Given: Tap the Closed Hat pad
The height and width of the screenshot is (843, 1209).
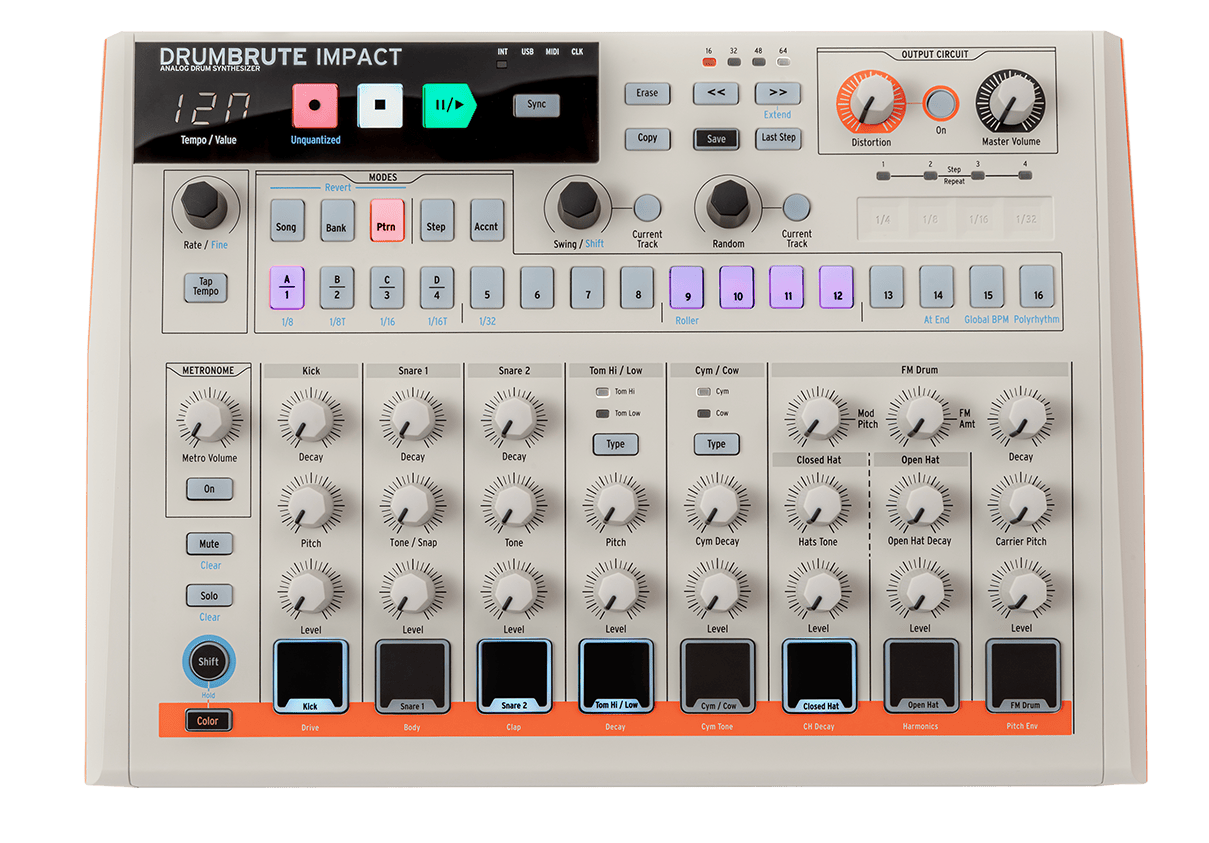Looking at the screenshot, I should (818, 672).
